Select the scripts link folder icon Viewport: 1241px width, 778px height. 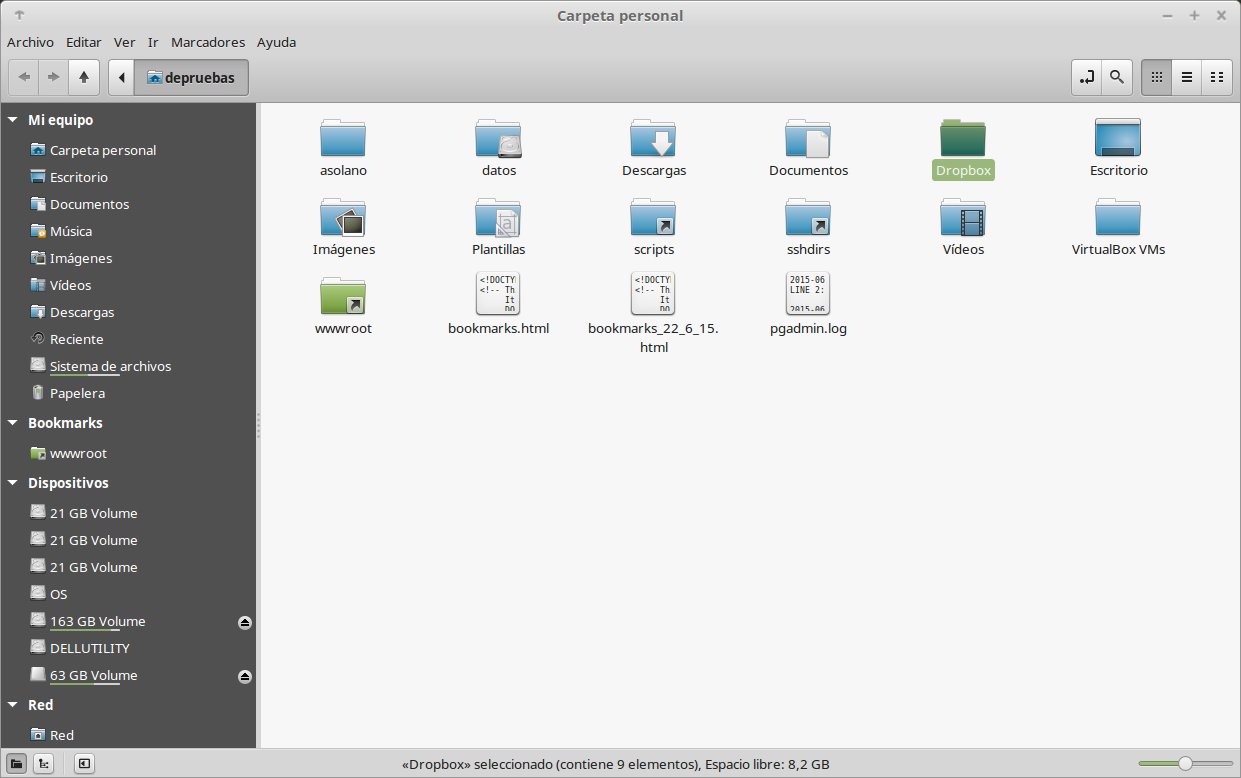pyautogui.click(x=653, y=217)
